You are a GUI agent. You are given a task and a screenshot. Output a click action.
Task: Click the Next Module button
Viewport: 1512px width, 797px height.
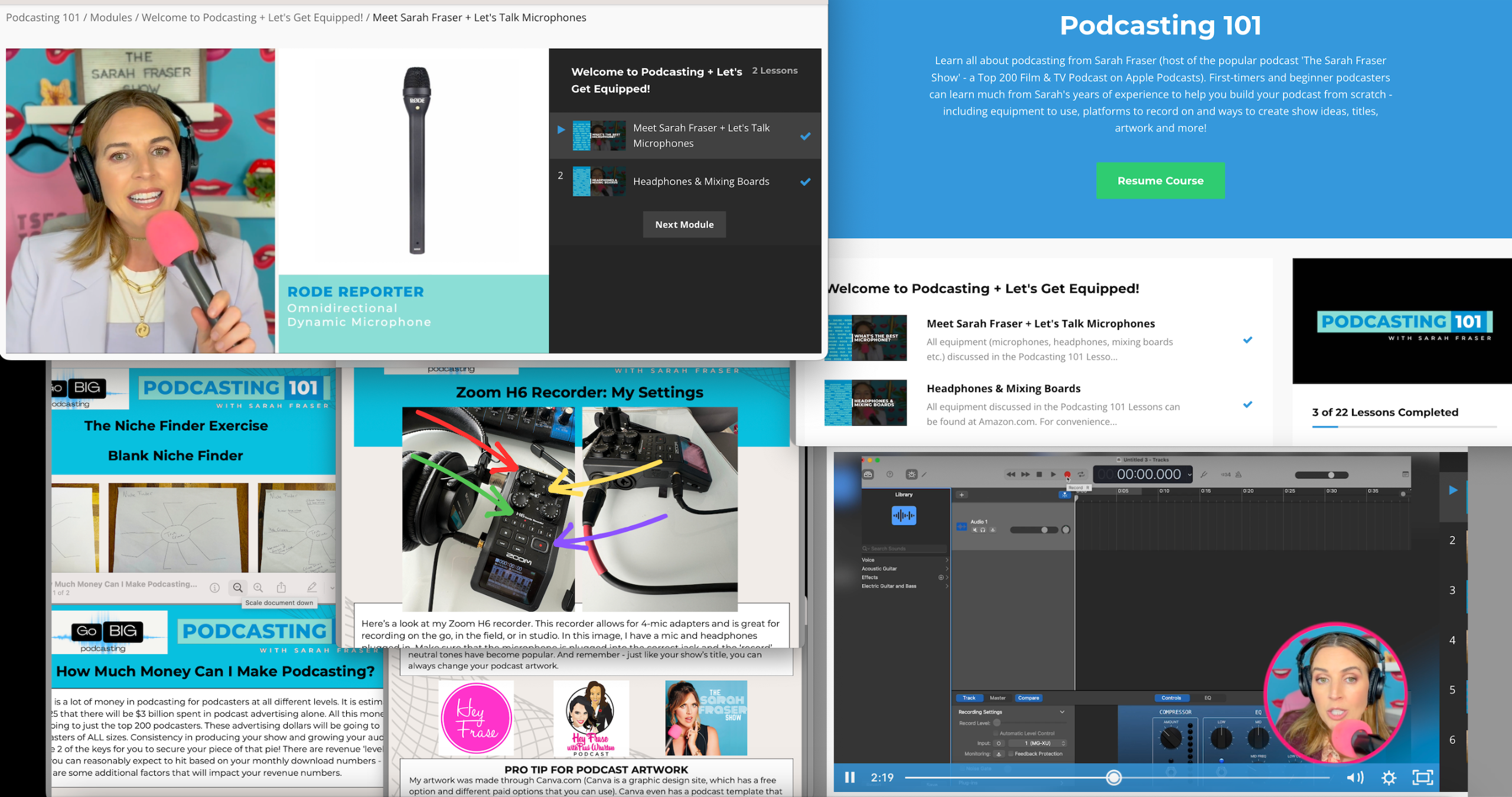[684, 224]
